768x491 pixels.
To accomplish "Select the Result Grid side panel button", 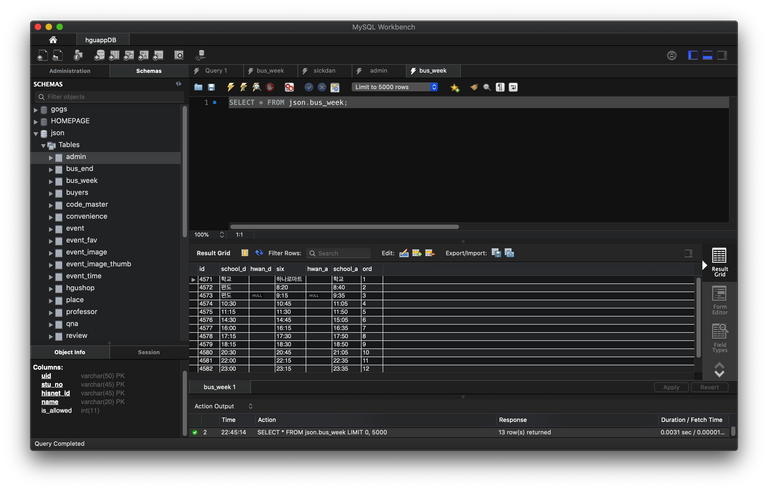I will [720, 262].
